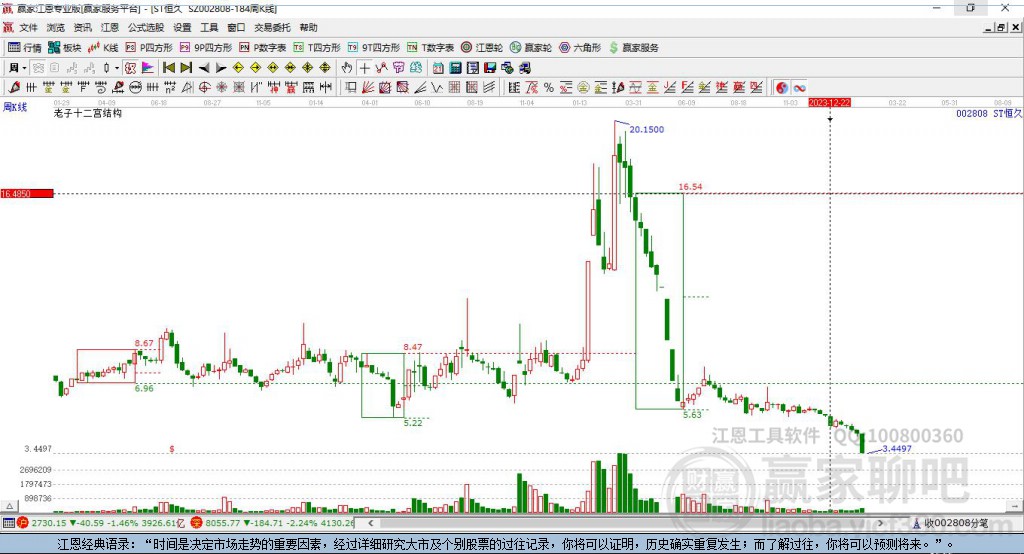The height and width of the screenshot is (554, 1024).
Task: Click the floppy disk save icon
Action: pos(490,68)
